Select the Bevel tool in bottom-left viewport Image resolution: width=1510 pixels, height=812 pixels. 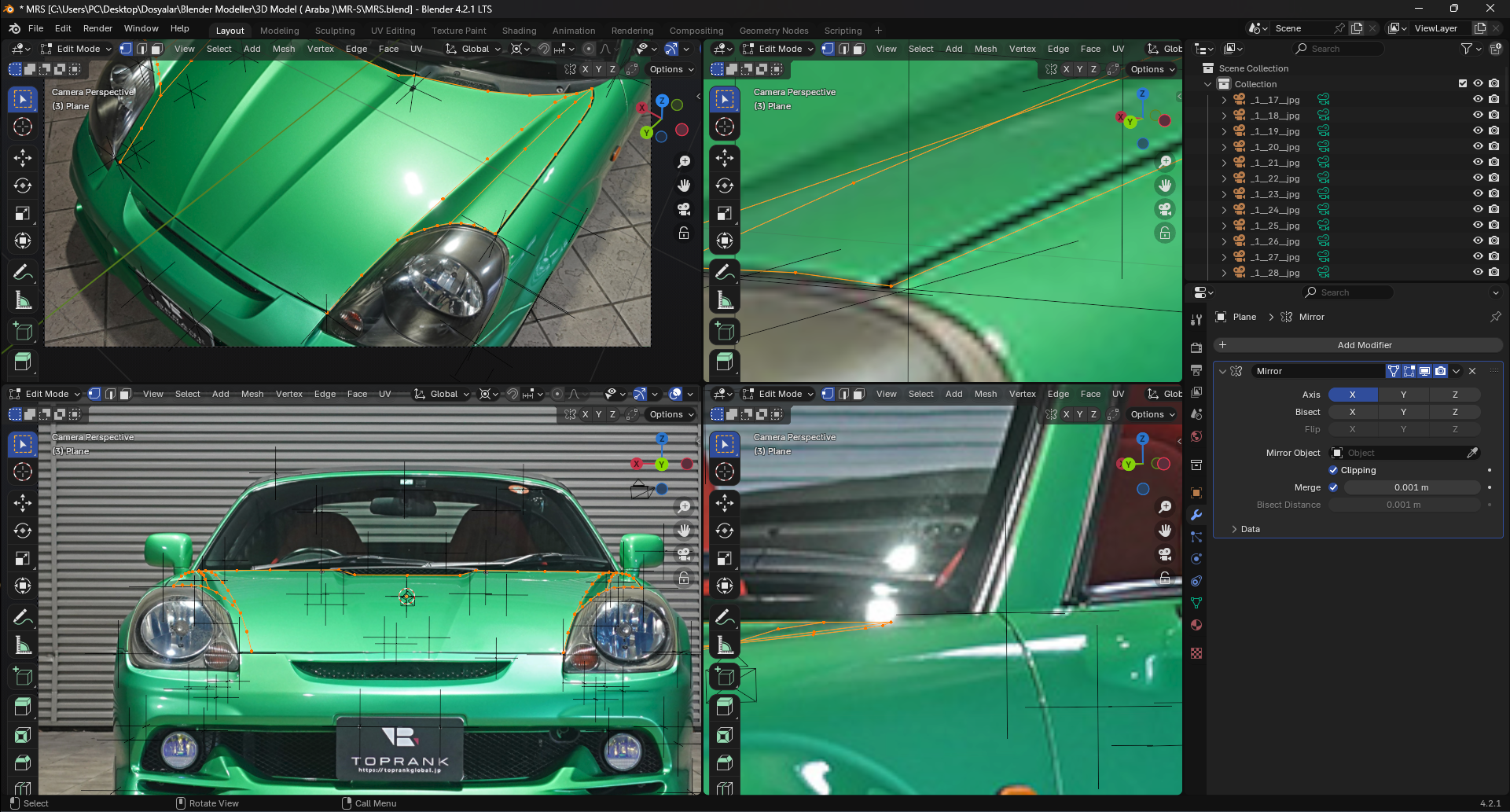pos(23,762)
